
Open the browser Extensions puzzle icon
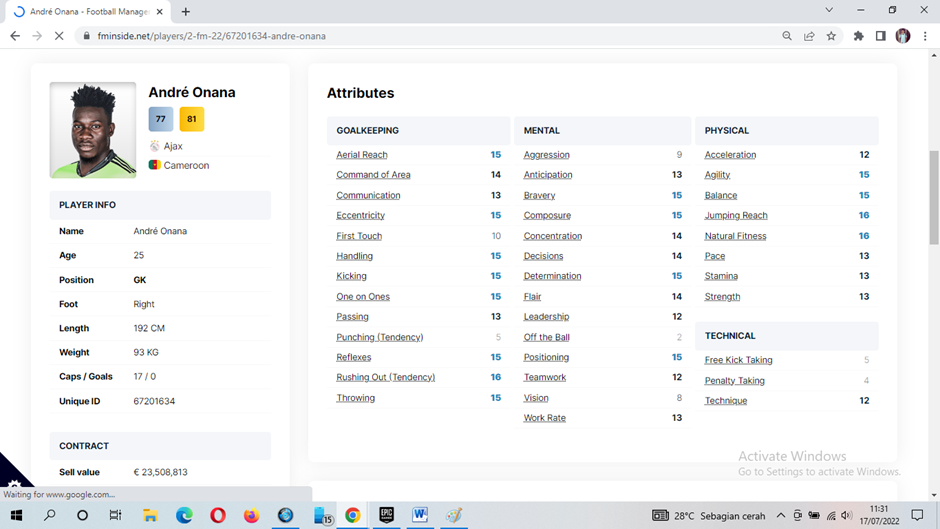[858, 36]
